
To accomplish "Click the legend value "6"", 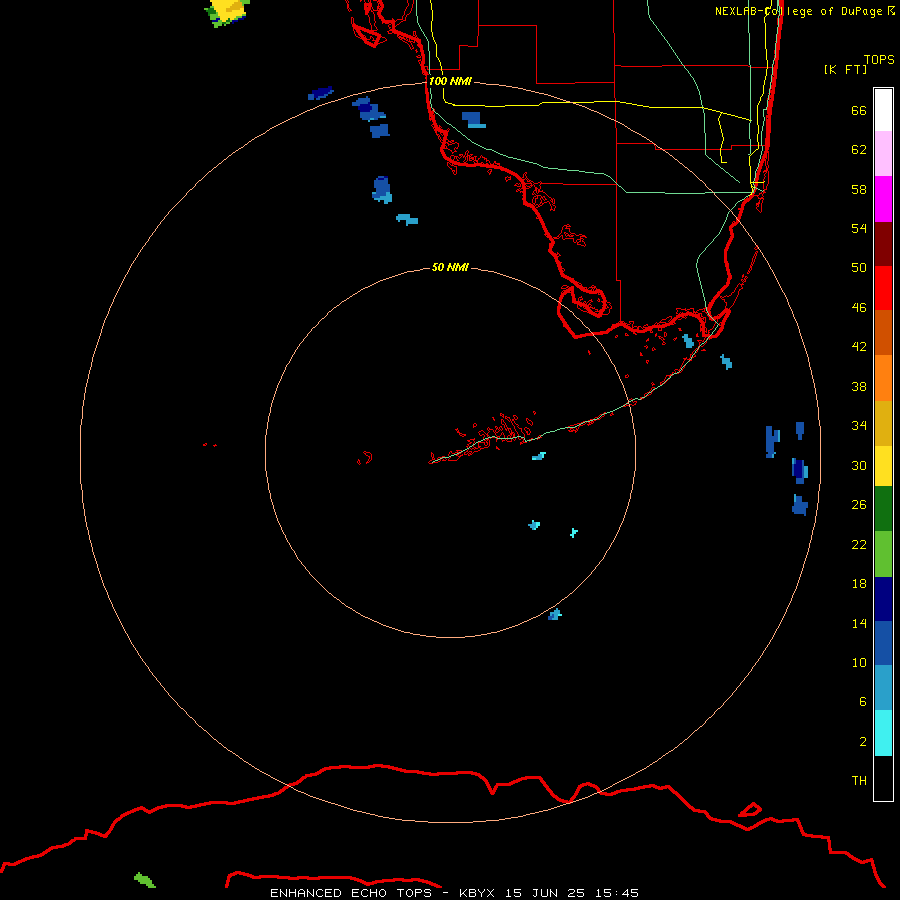I will point(862,702).
